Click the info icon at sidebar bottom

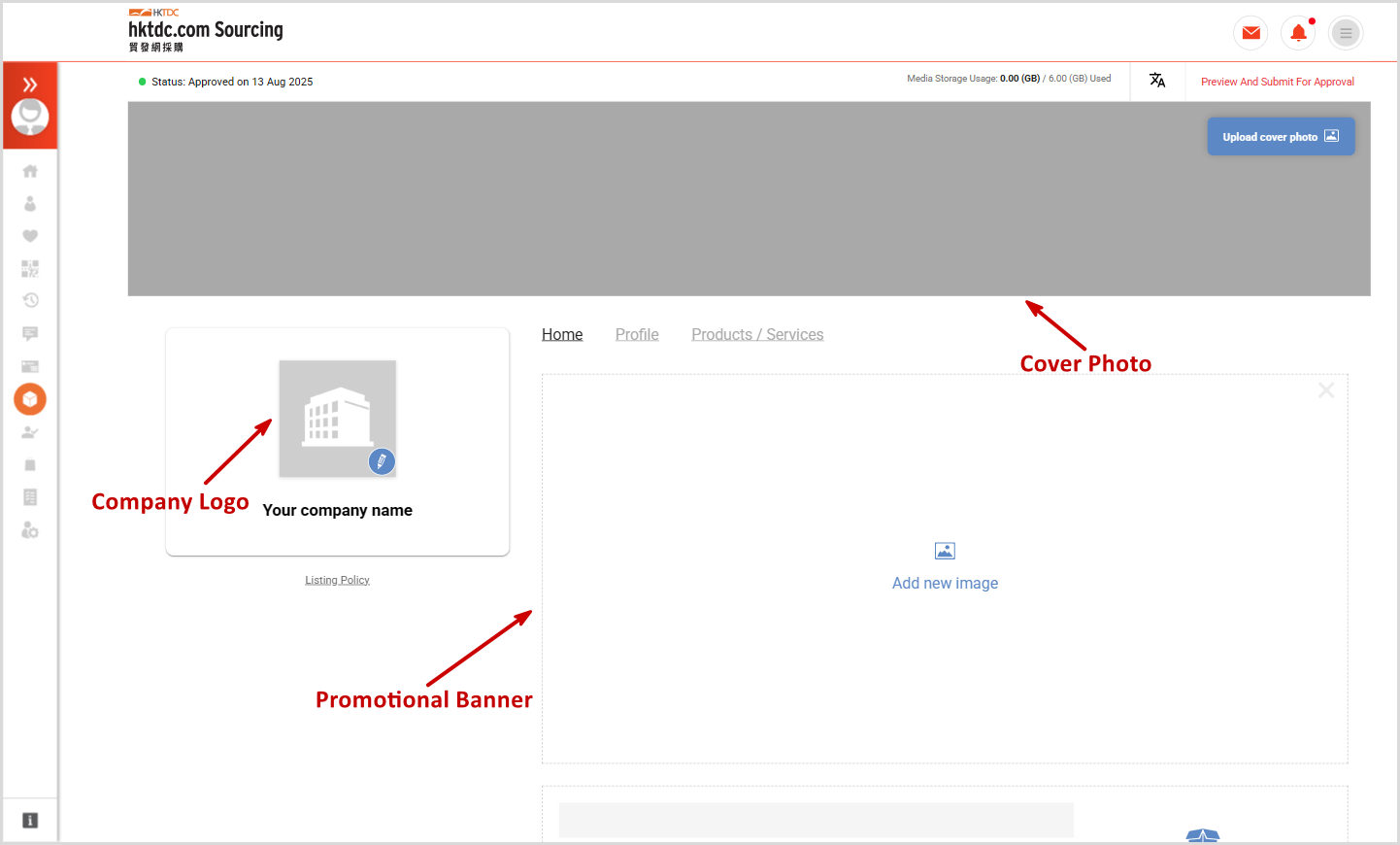(x=30, y=821)
